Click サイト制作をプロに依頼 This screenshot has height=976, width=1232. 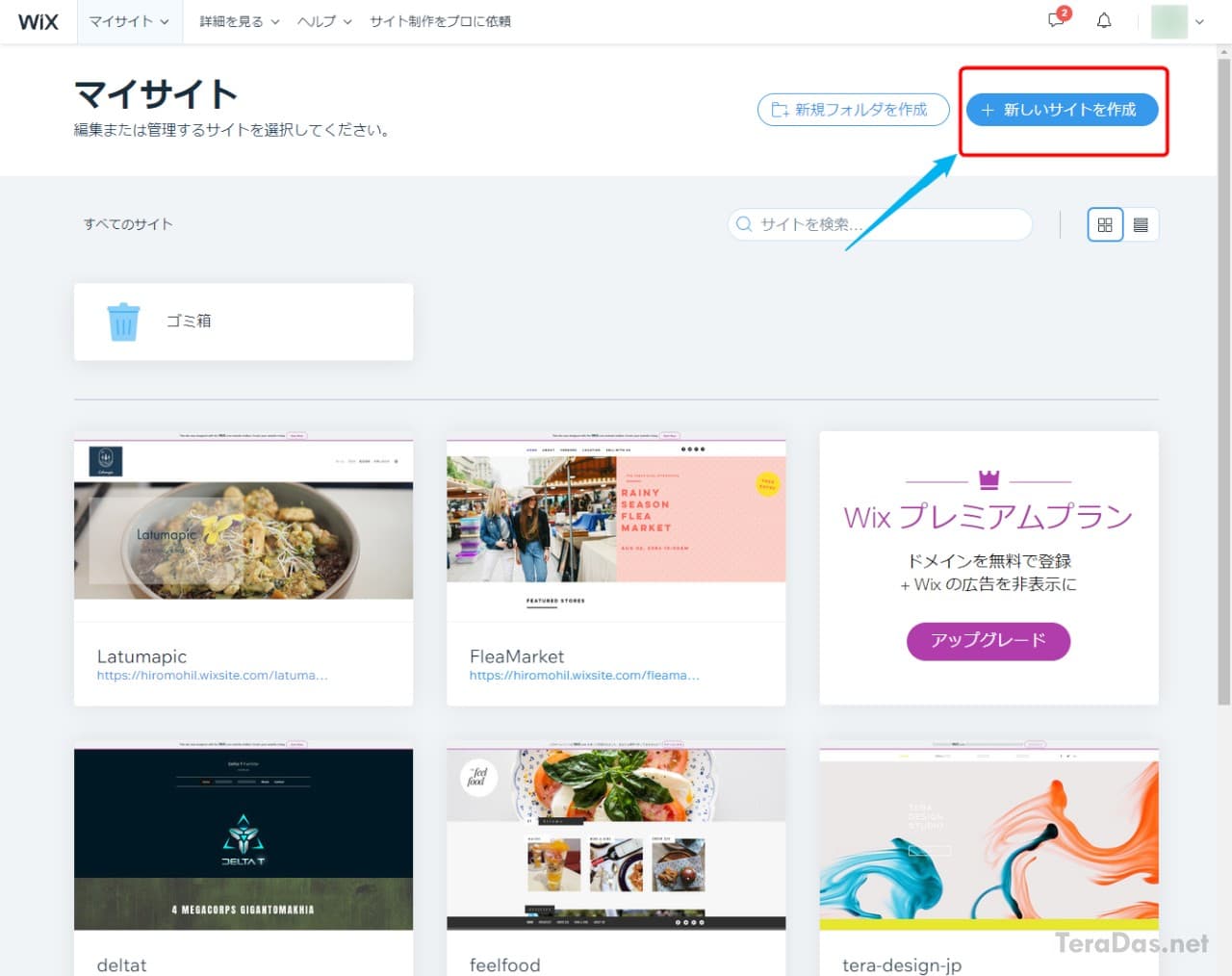[440, 21]
